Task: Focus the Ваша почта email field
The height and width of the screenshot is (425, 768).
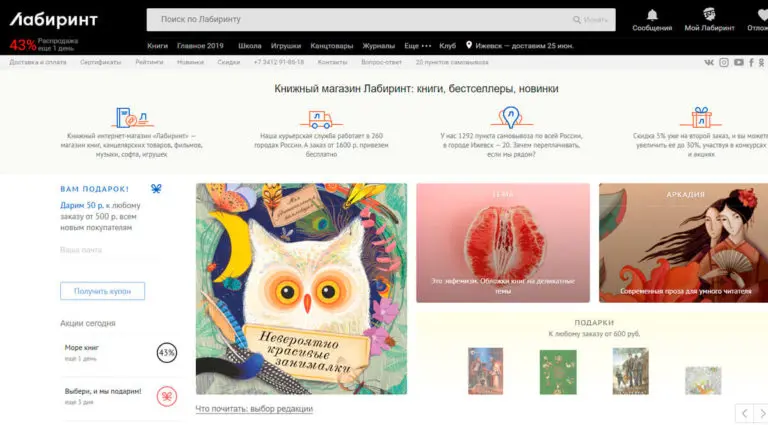Action: [x=109, y=250]
